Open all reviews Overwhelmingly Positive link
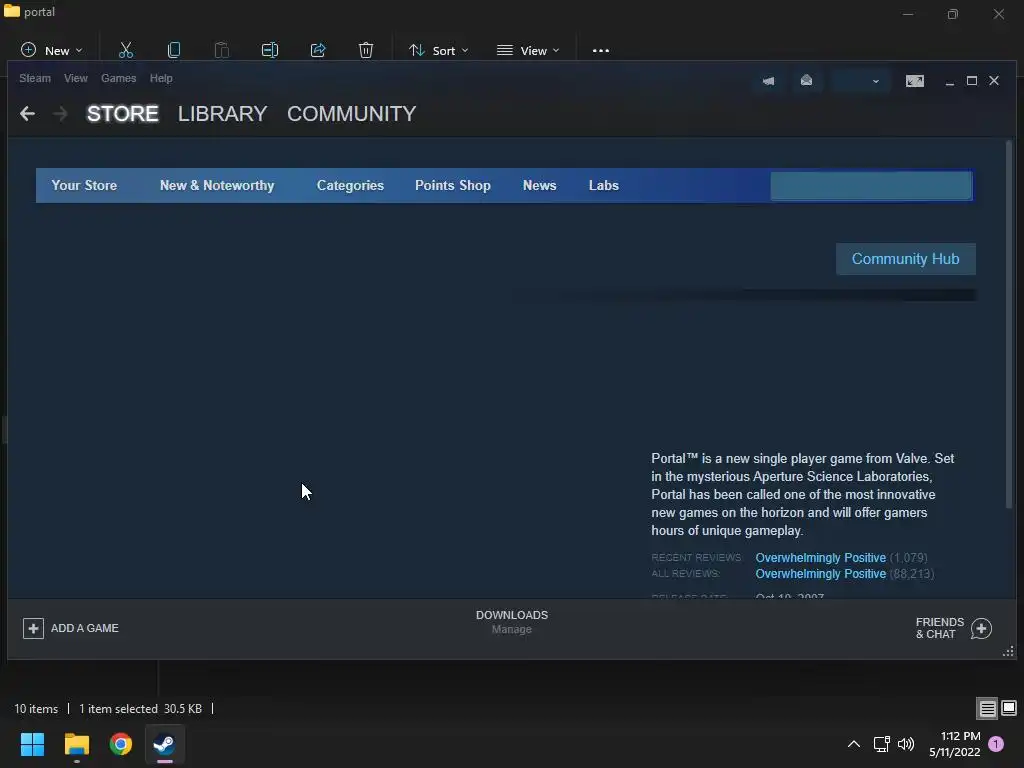 coord(821,574)
